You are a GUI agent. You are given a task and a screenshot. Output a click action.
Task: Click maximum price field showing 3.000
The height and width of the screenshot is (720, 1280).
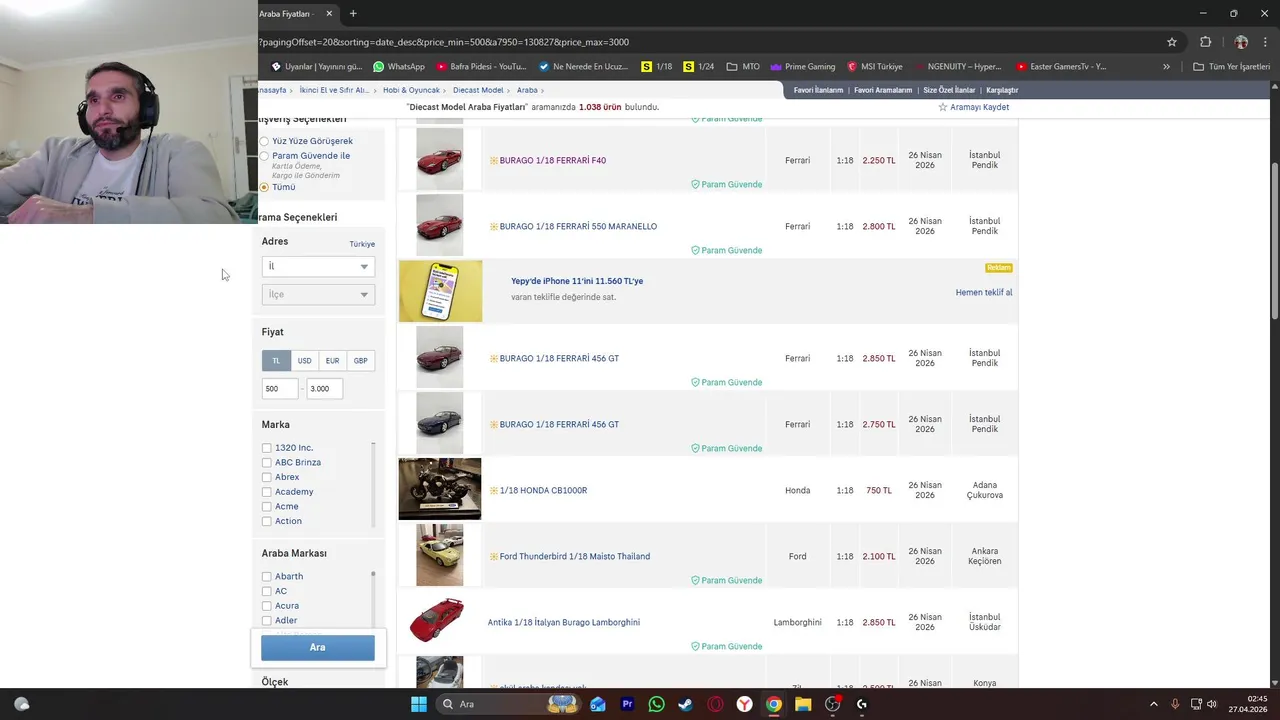tap(324, 388)
